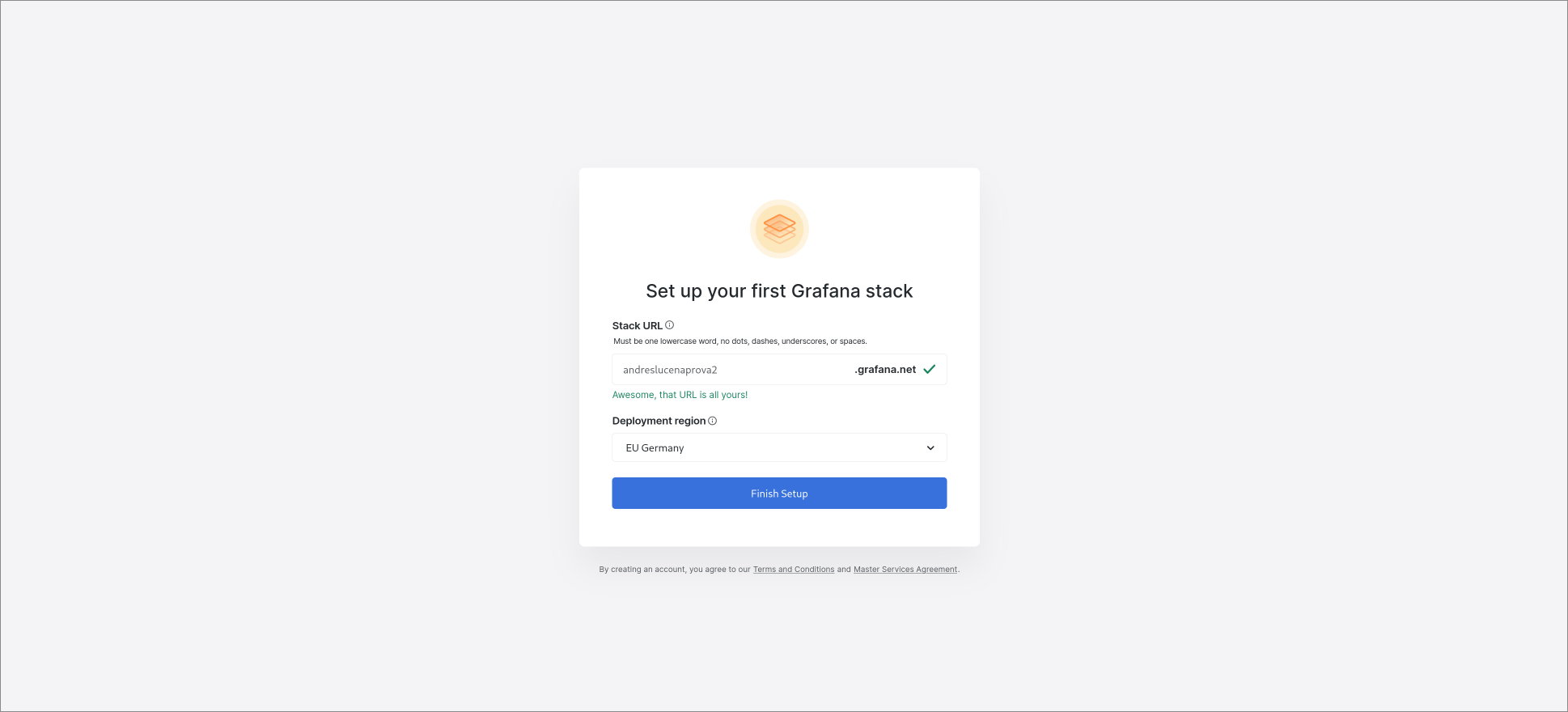1568x712 pixels.
Task: Select the .grafana.net suffix label
Action: click(x=884, y=369)
